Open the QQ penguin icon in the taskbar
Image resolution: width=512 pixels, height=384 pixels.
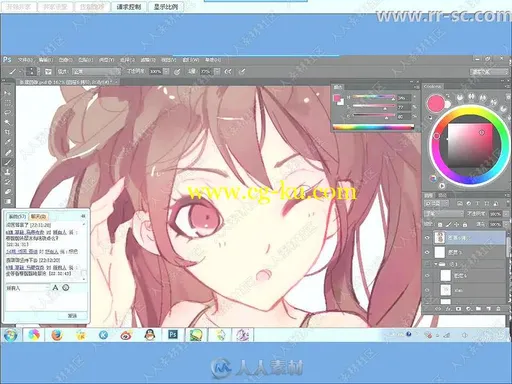click(150, 335)
